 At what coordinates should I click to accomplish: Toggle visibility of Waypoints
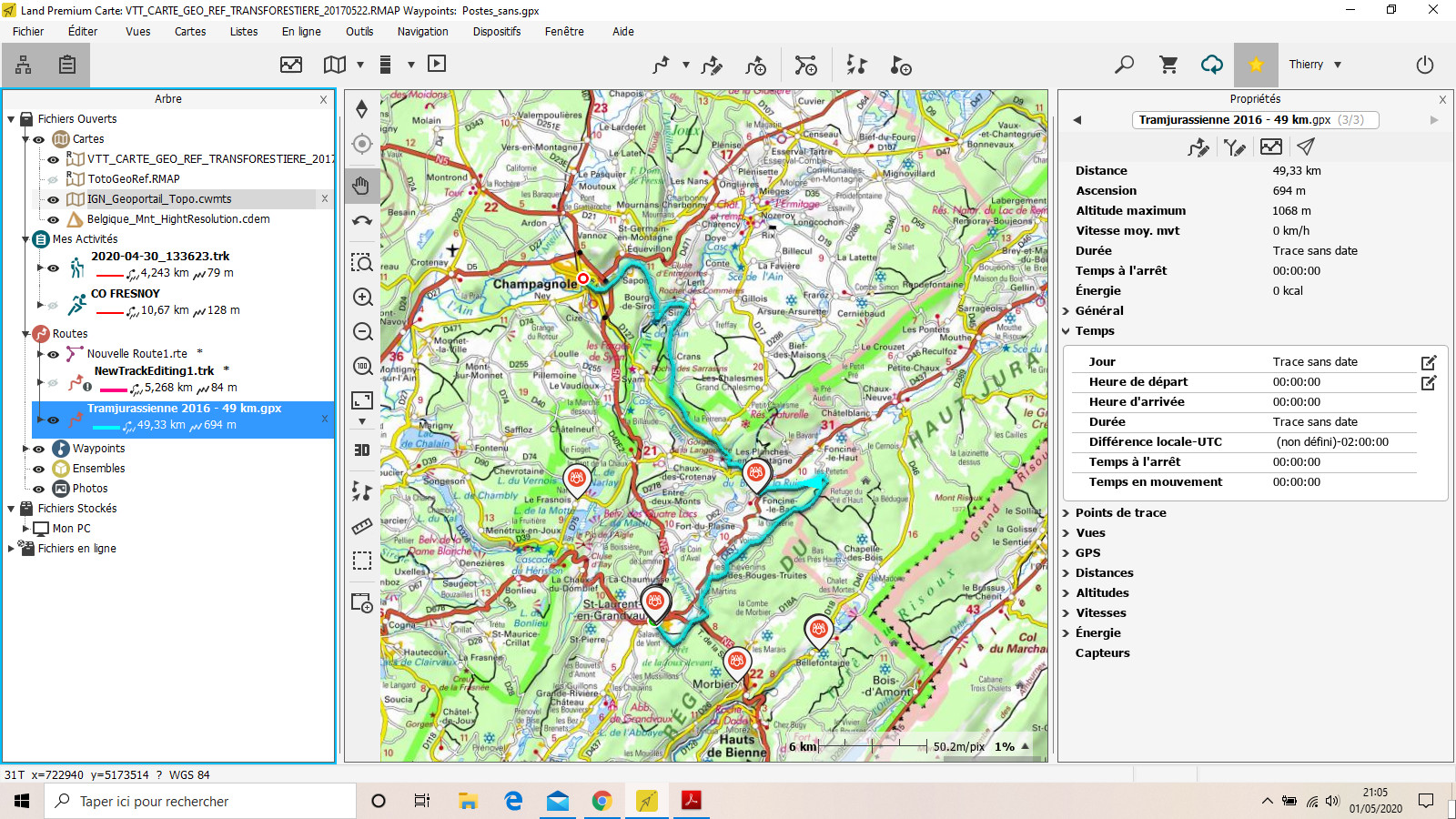tap(38, 449)
